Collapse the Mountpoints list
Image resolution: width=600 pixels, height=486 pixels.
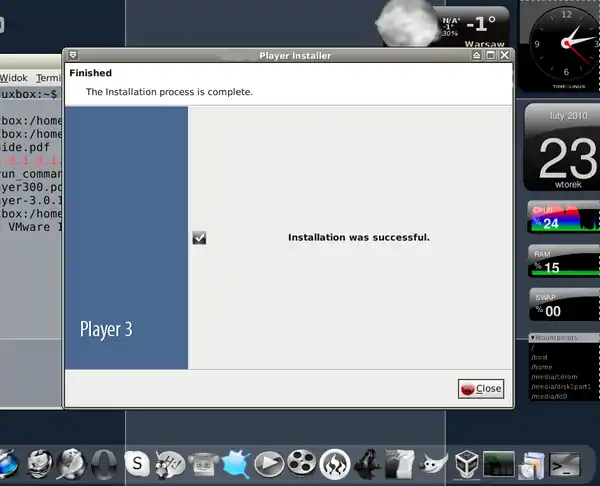533,339
